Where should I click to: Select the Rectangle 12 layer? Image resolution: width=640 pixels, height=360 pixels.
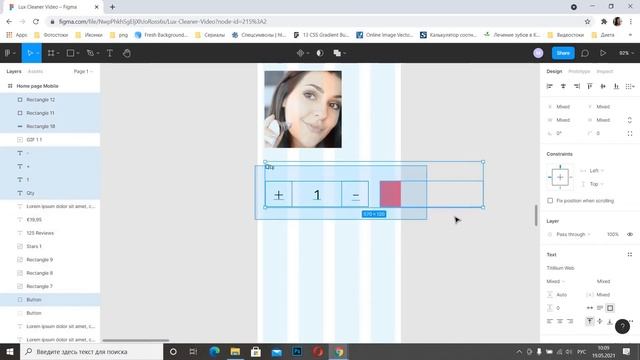click(50, 100)
